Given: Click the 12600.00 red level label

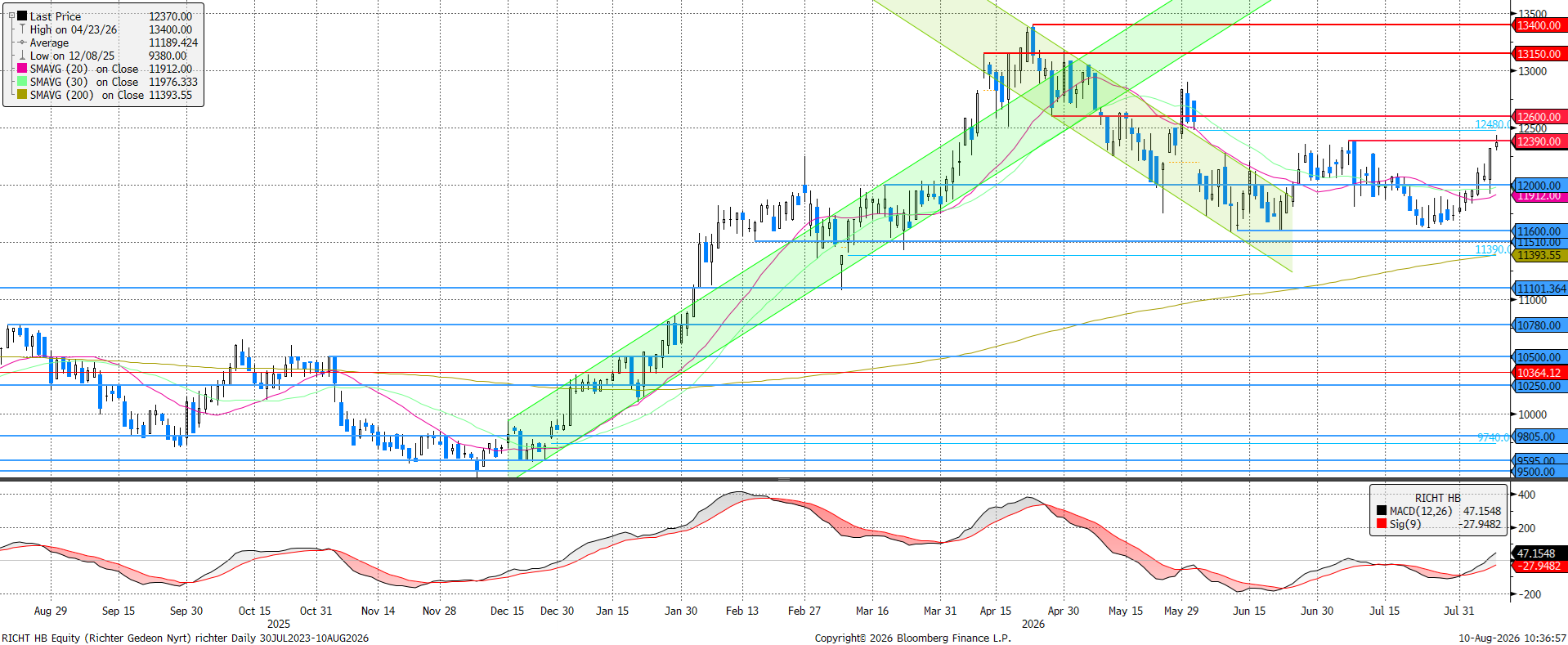Looking at the screenshot, I should 1538,117.
